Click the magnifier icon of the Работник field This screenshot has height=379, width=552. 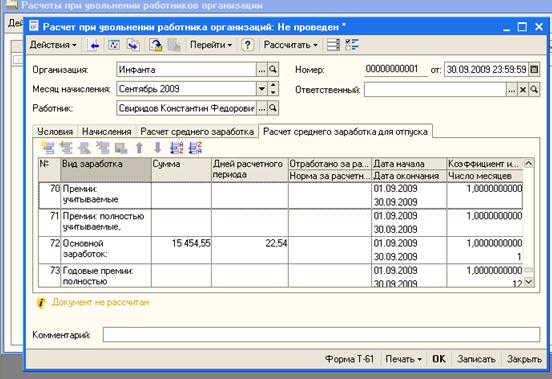[x=273, y=108]
